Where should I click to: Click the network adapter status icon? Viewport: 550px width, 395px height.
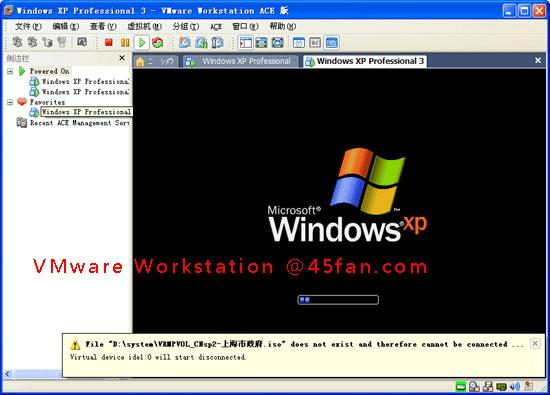[502, 387]
